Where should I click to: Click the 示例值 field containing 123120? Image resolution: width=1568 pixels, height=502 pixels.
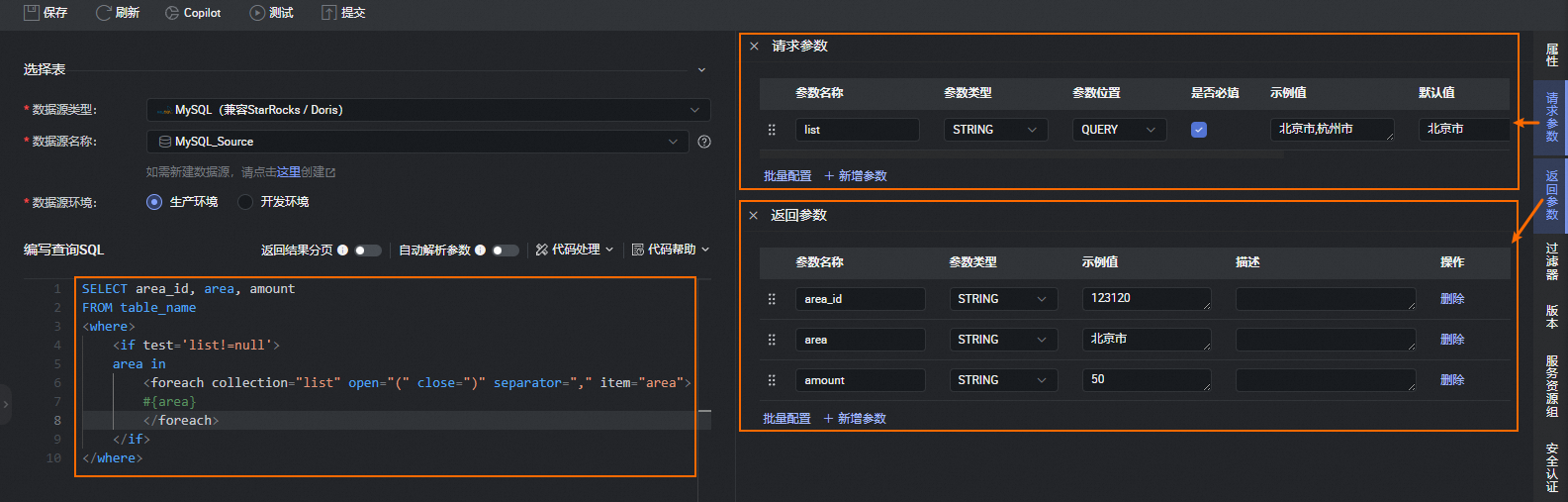click(x=1147, y=299)
